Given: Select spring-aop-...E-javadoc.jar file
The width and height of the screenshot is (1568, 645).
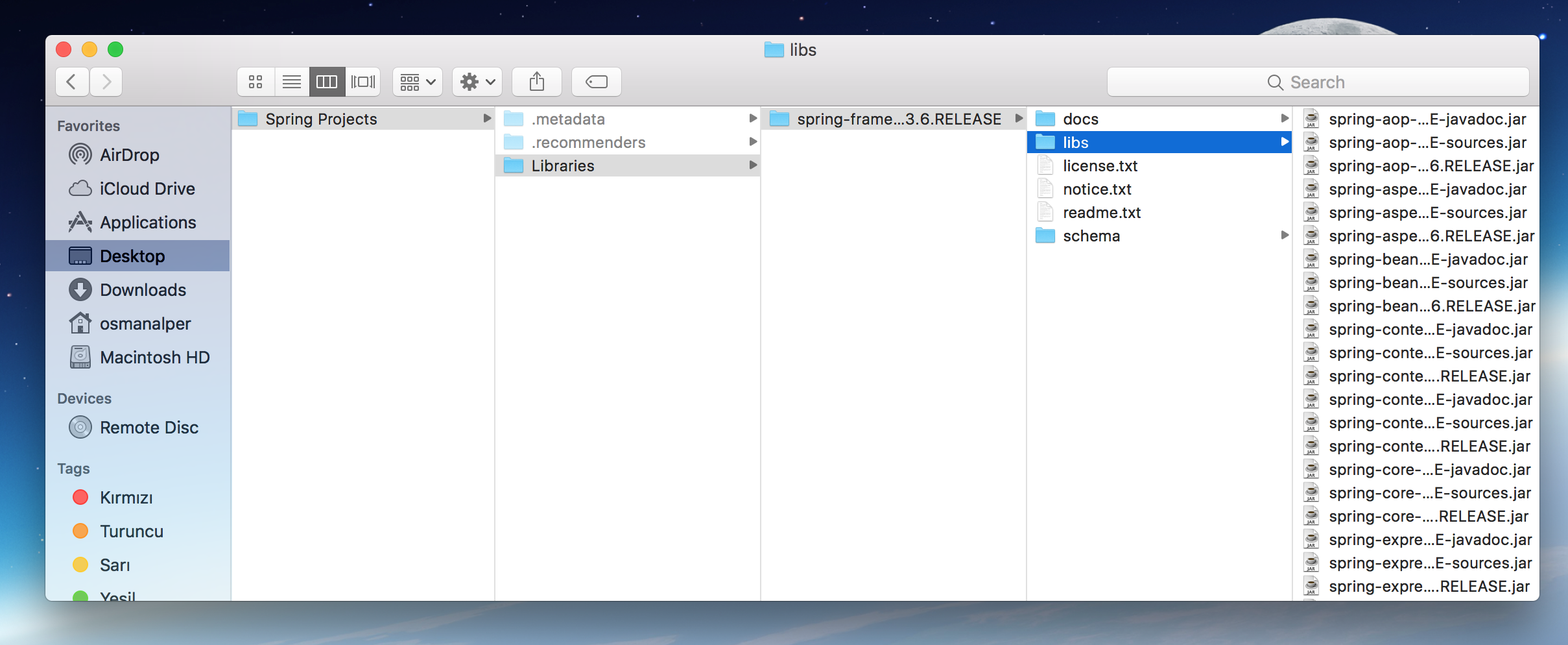Looking at the screenshot, I should (1416, 119).
